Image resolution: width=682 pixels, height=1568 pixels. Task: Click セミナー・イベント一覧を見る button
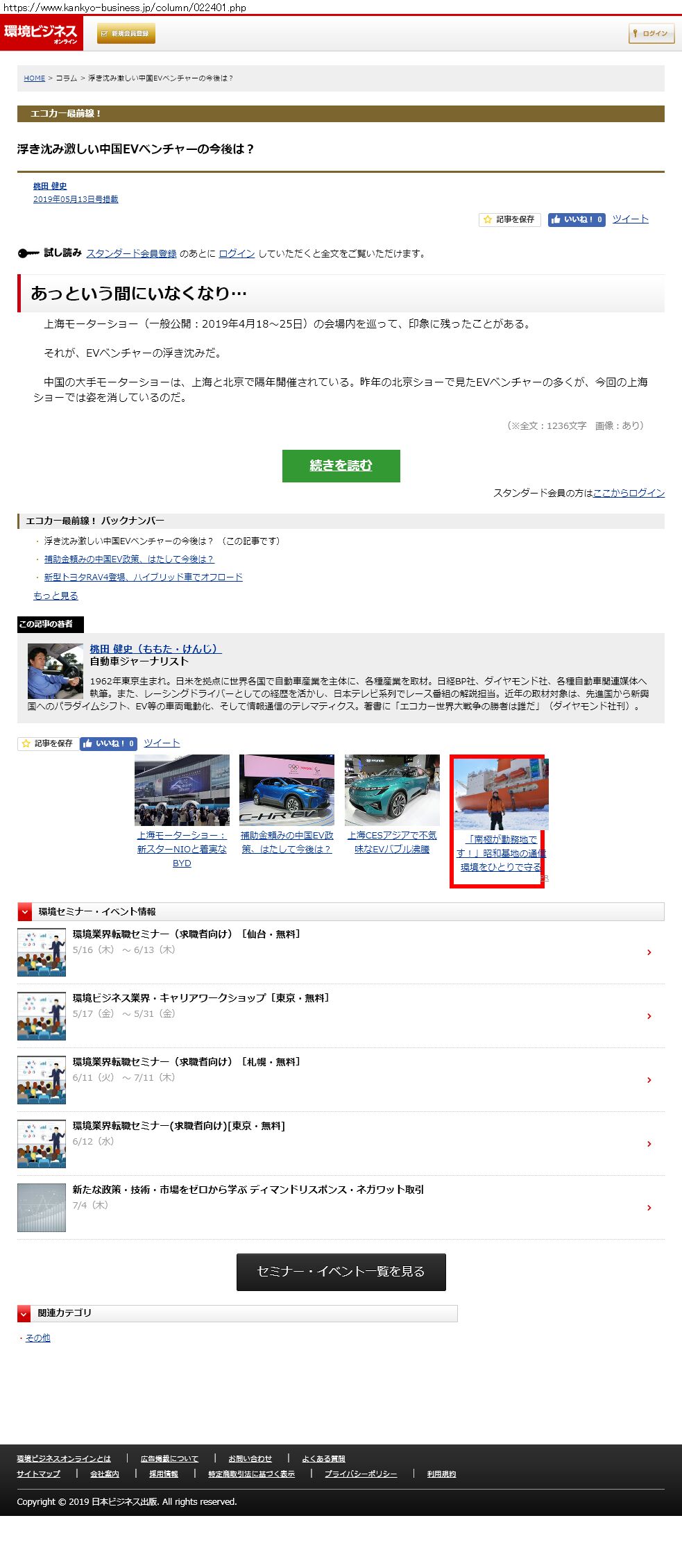click(x=341, y=1272)
